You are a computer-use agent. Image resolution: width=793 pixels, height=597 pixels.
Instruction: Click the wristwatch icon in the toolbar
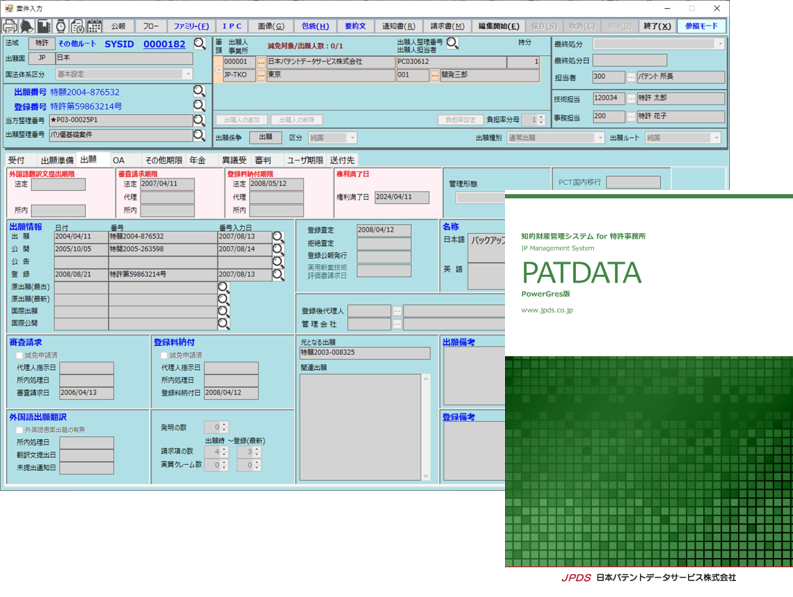coord(61,26)
